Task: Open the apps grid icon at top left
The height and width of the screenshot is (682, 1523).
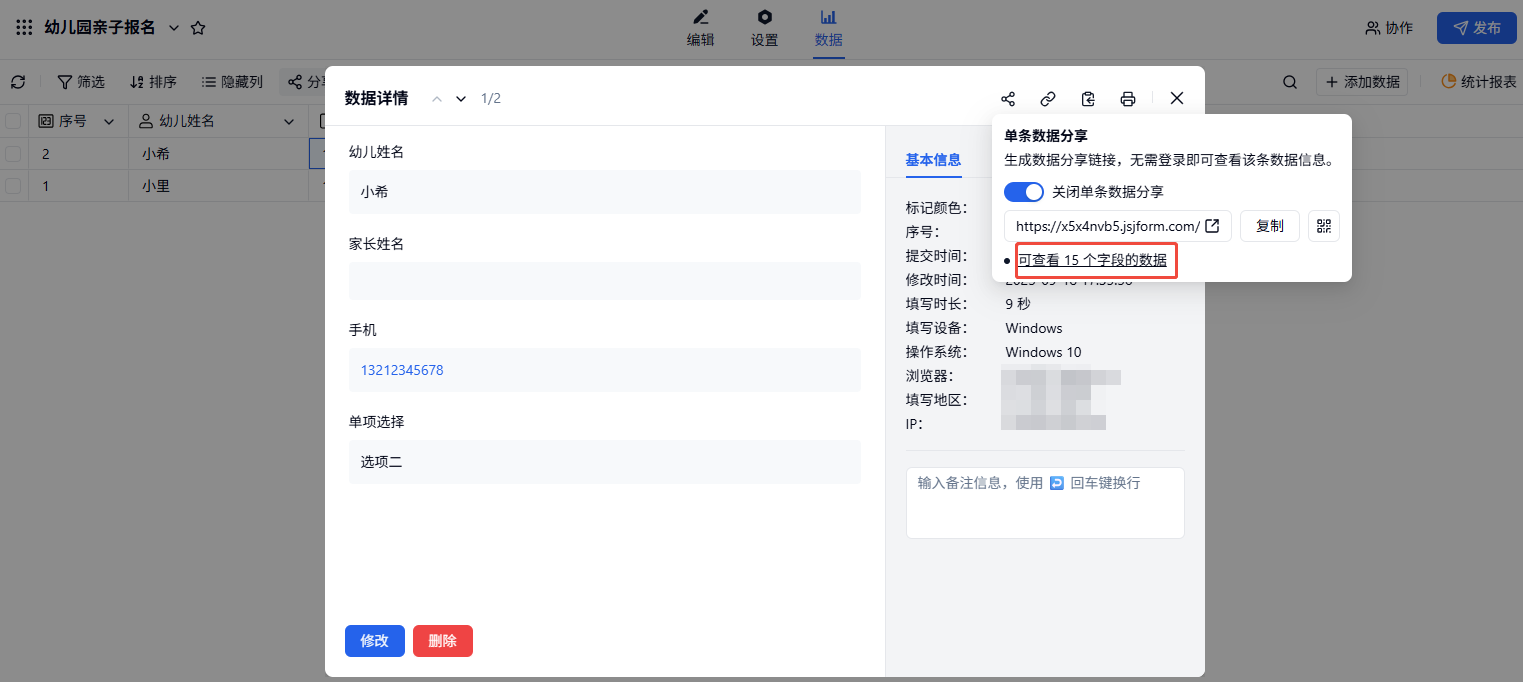Action: [24, 28]
